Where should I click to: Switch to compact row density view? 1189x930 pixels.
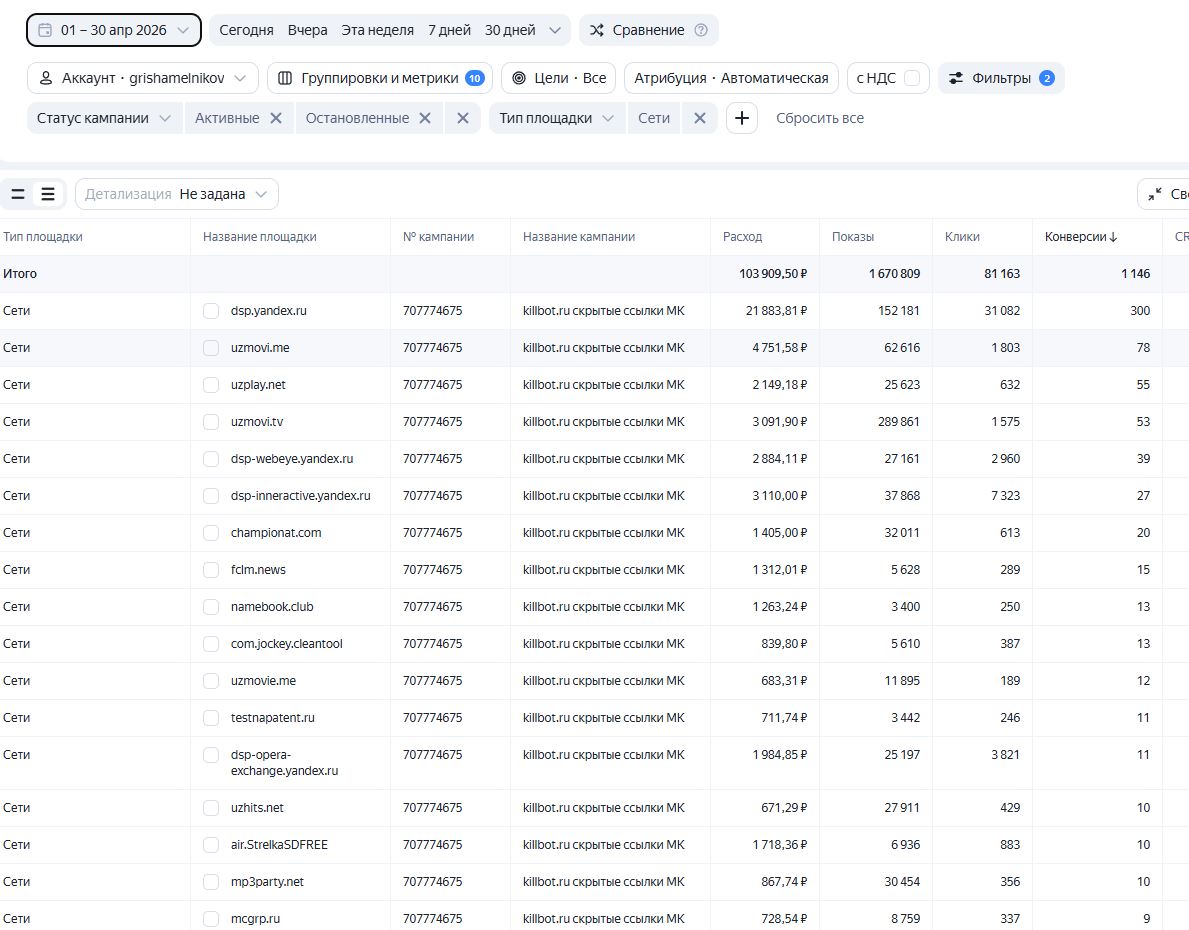coord(18,194)
